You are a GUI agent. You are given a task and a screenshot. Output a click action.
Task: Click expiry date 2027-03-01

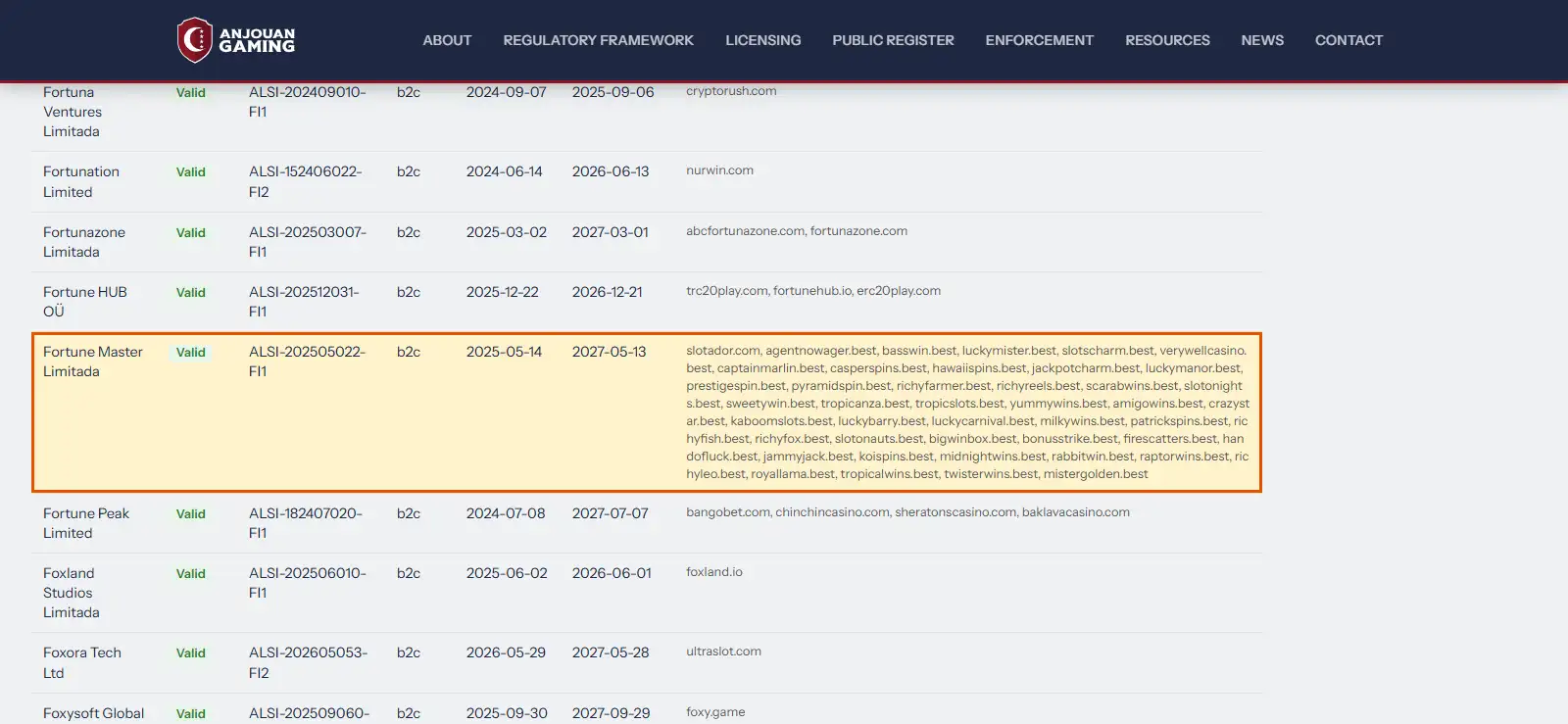coord(611,232)
